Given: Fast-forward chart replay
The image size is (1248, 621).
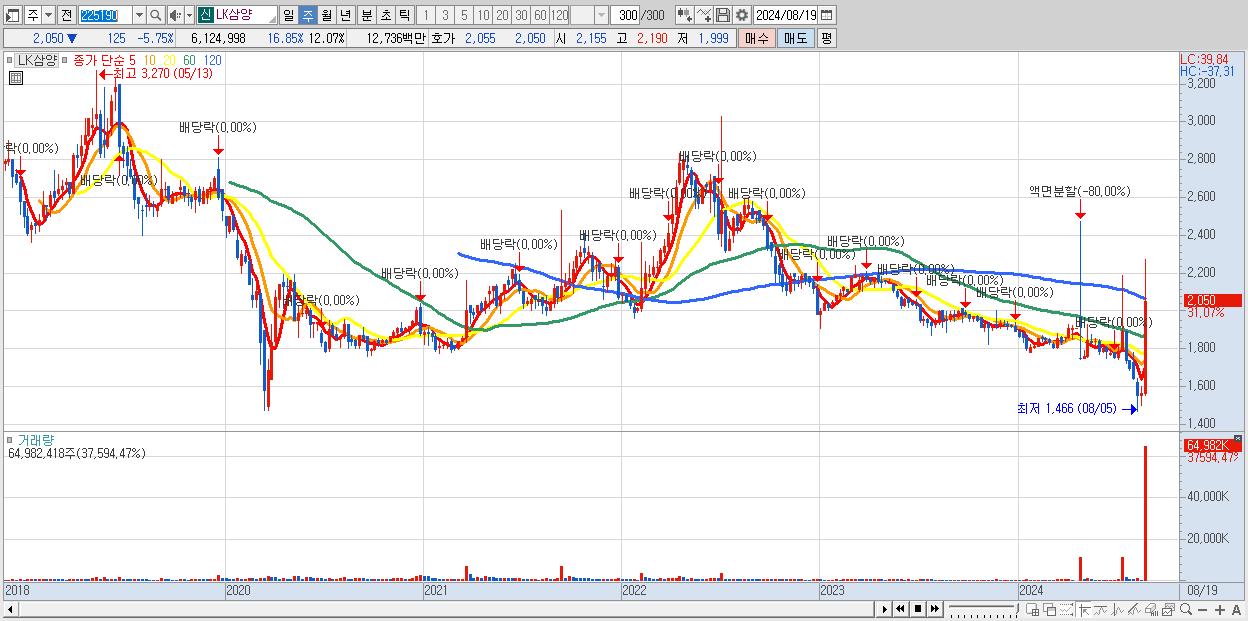Looking at the screenshot, I should pyautogui.click(x=934, y=609).
